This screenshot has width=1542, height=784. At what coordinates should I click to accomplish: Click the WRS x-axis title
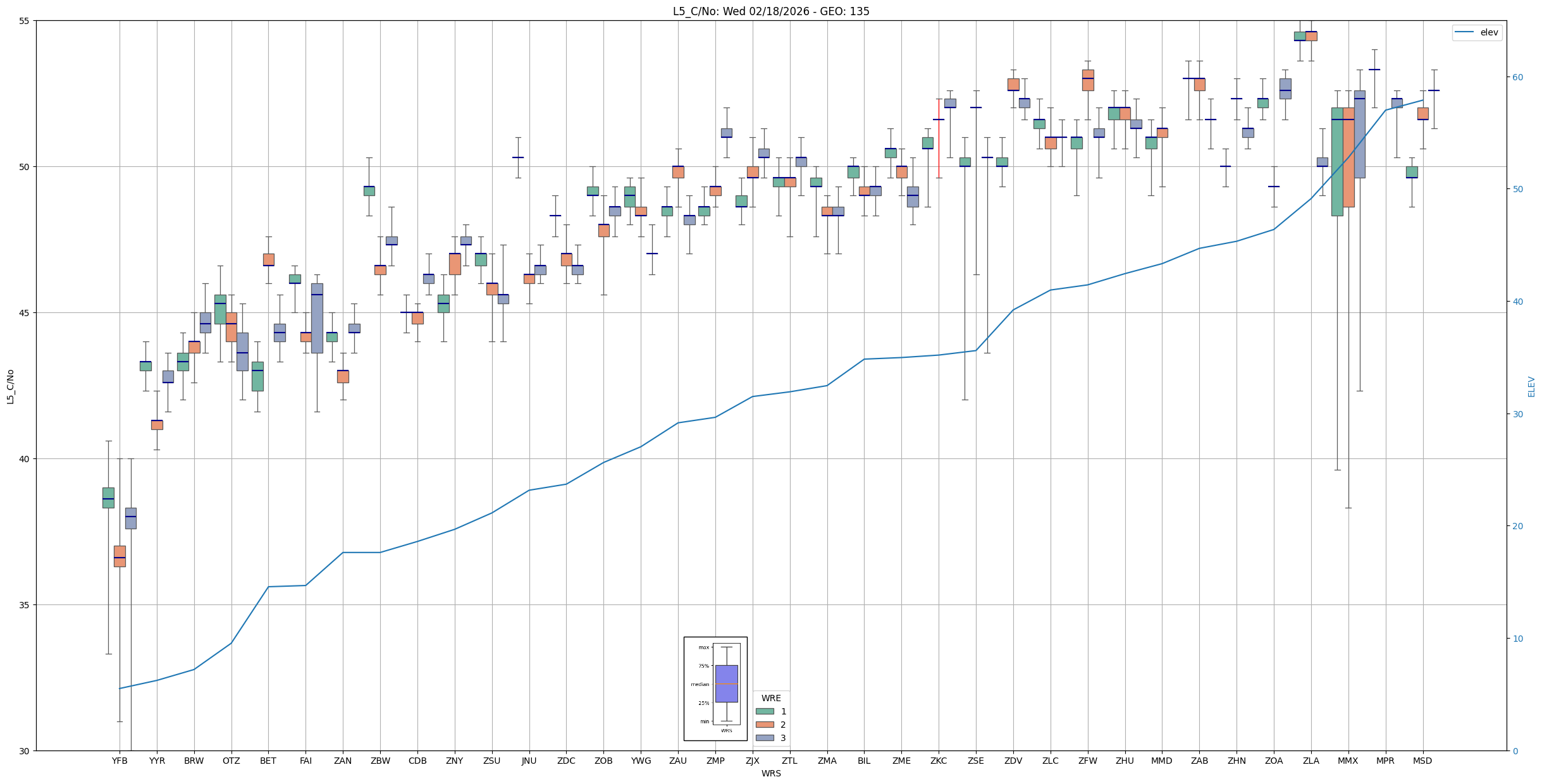770,773
